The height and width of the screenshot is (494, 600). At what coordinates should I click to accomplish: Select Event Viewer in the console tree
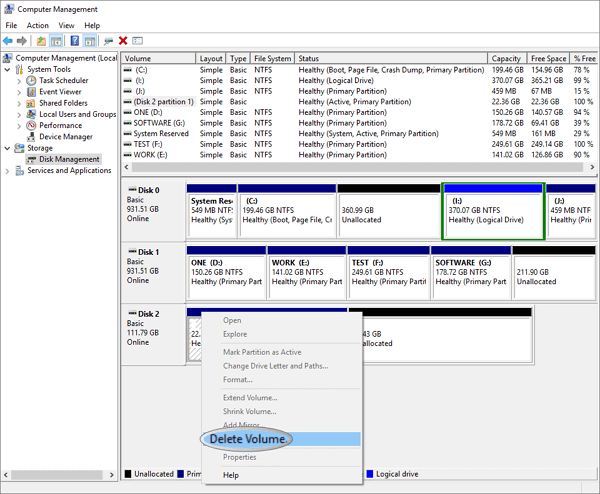click(x=59, y=91)
